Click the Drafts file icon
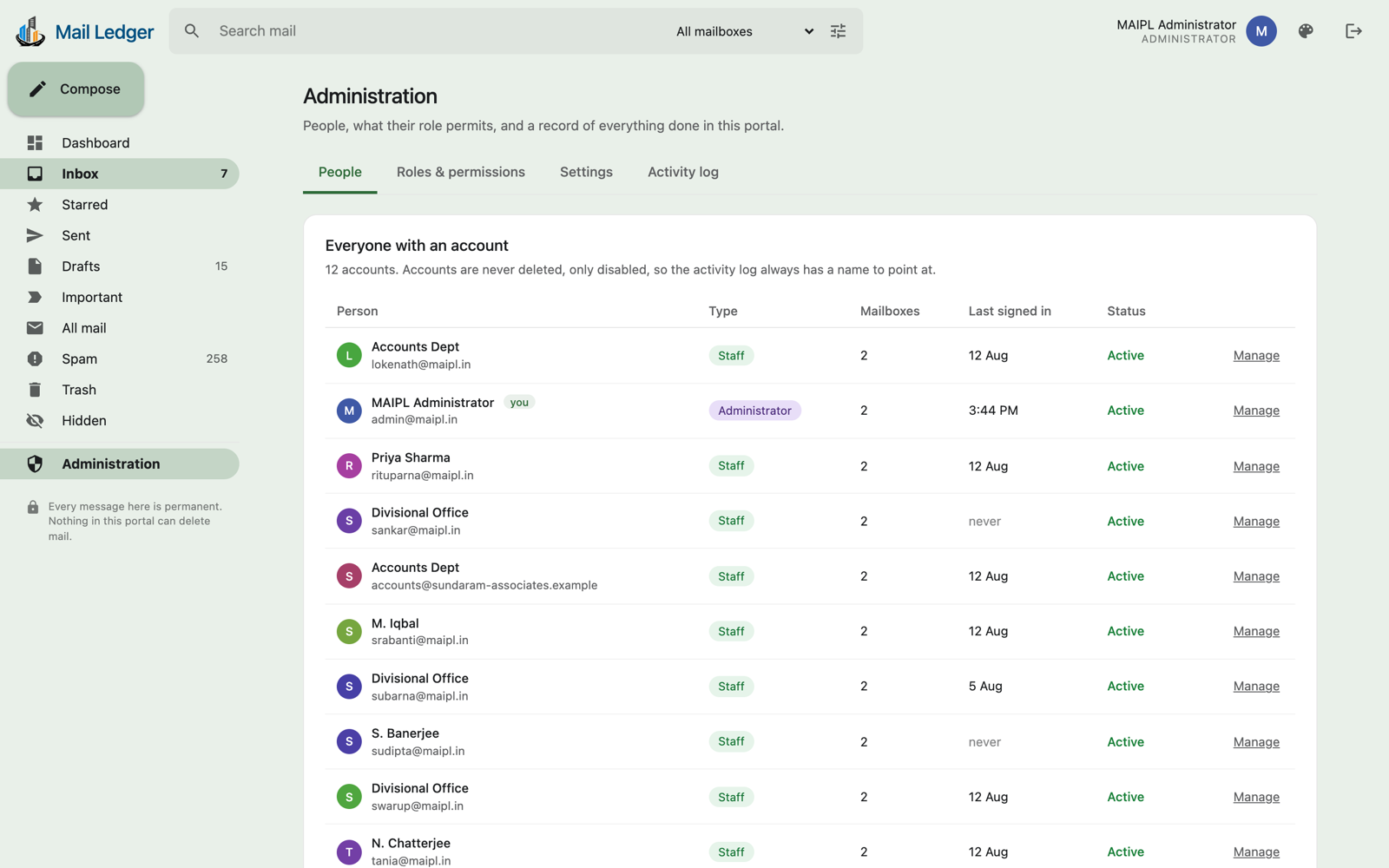This screenshot has height=868, width=1389. click(x=35, y=266)
